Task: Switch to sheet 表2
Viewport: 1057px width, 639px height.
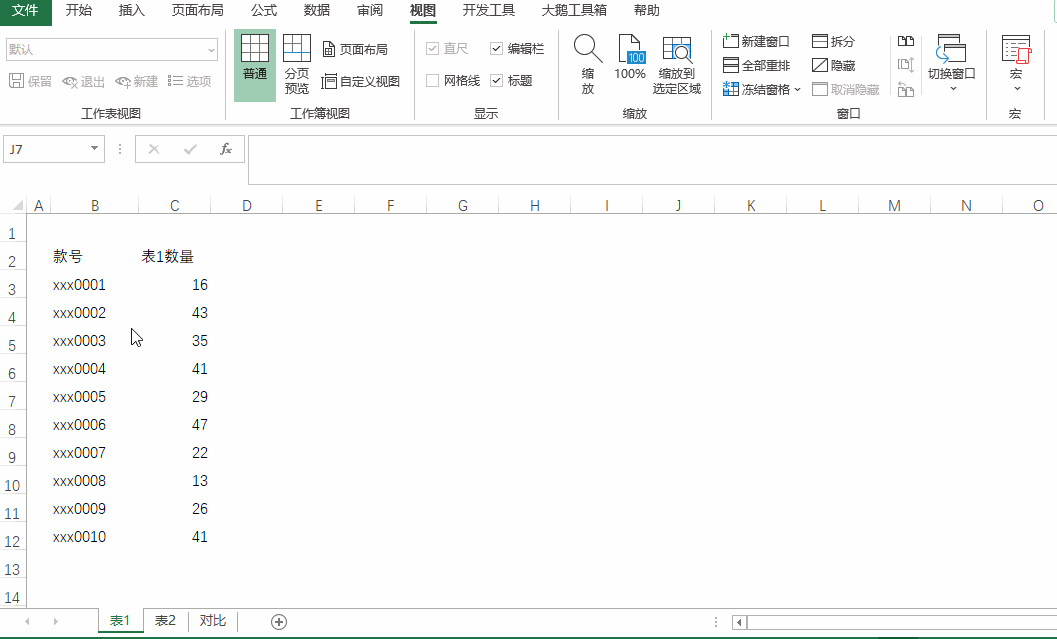Action: [165, 621]
